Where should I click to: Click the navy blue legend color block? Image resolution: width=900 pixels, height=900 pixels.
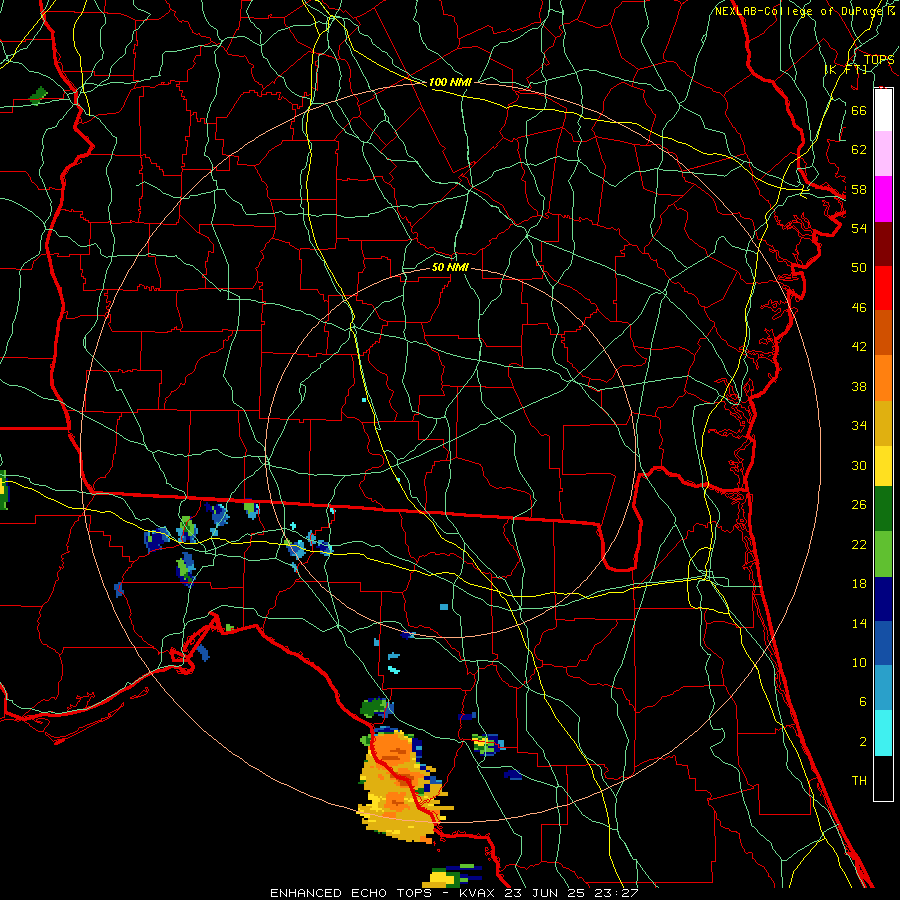(x=883, y=599)
